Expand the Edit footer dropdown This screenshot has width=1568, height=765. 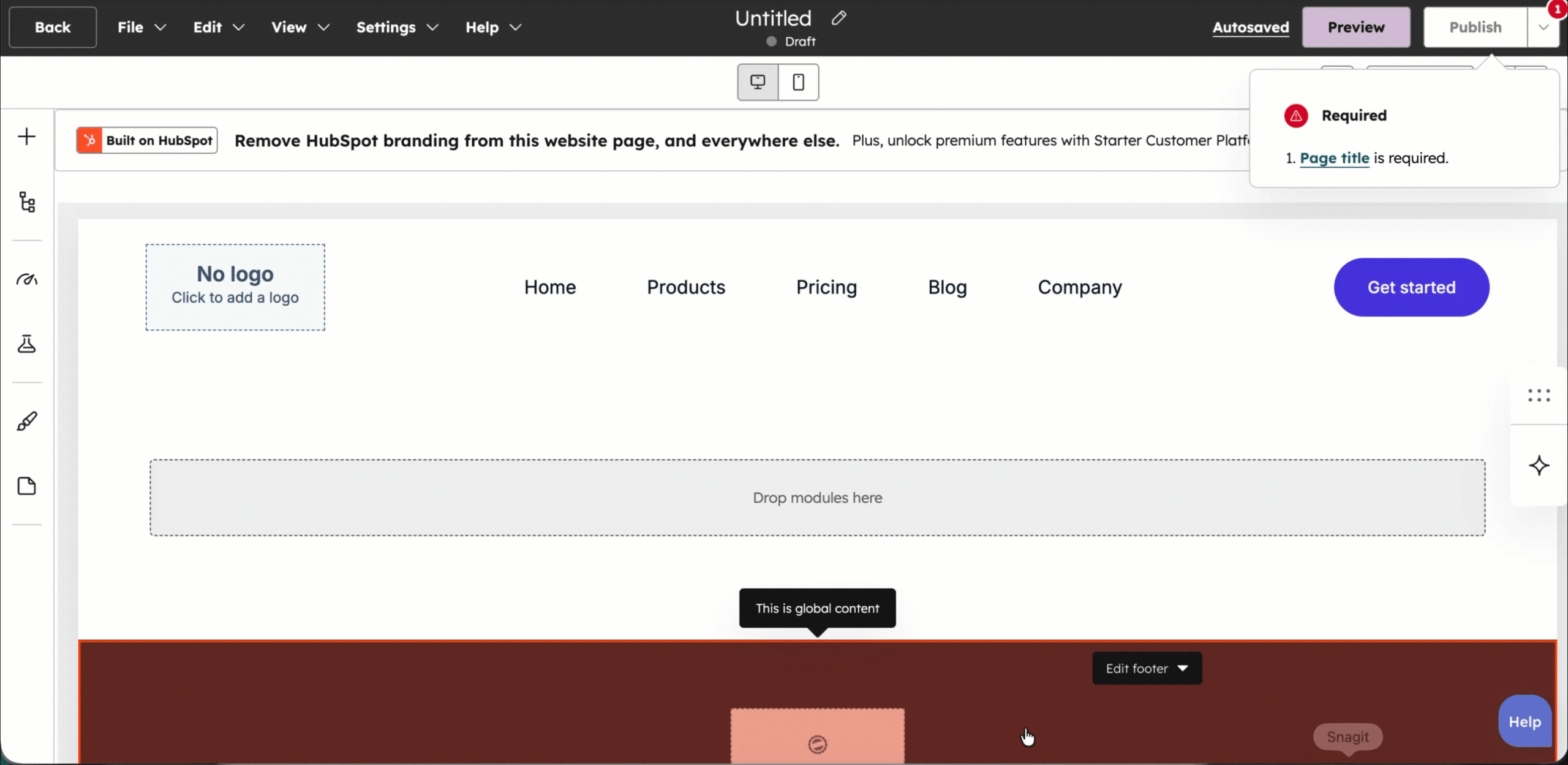click(x=1147, y=668)
